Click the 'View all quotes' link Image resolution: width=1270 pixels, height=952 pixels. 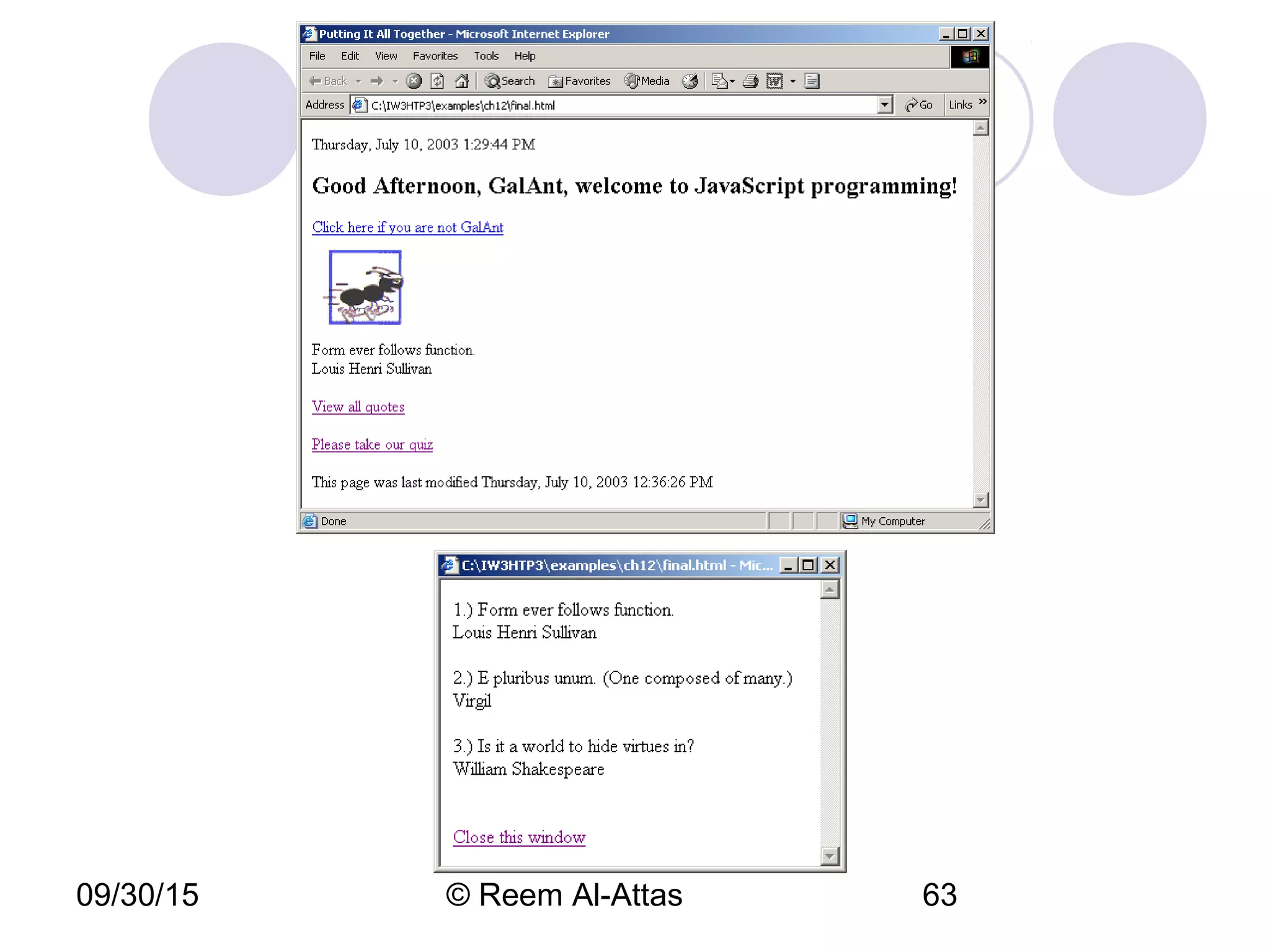pos(358,407)
